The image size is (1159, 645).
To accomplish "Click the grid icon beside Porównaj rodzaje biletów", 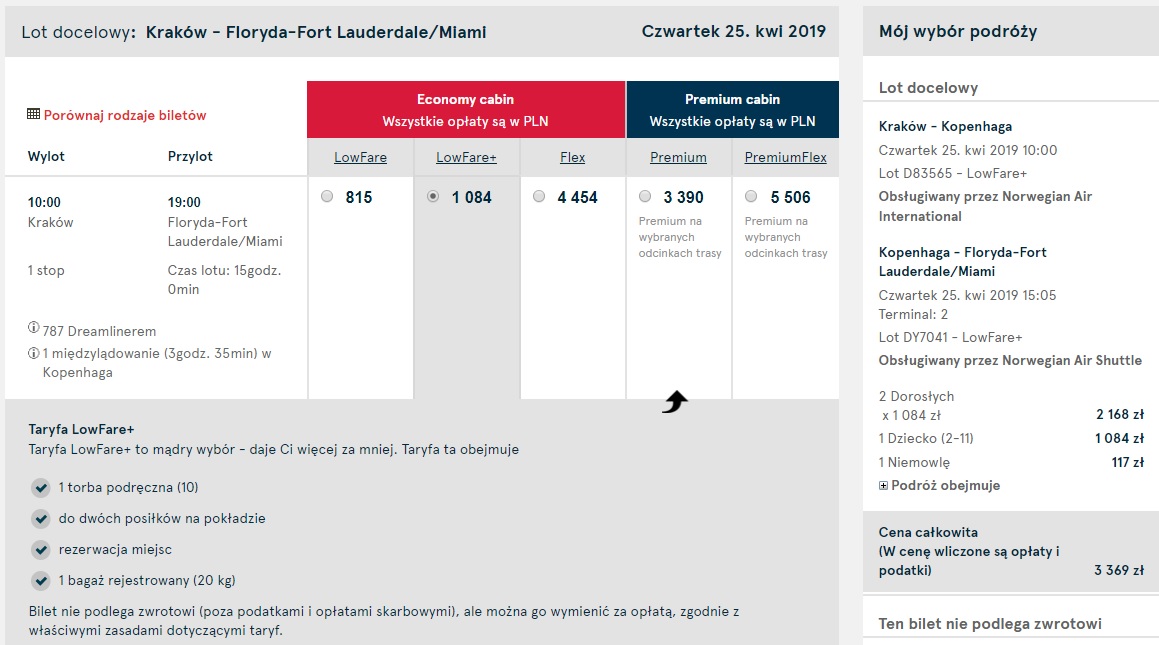I will 33,114.
